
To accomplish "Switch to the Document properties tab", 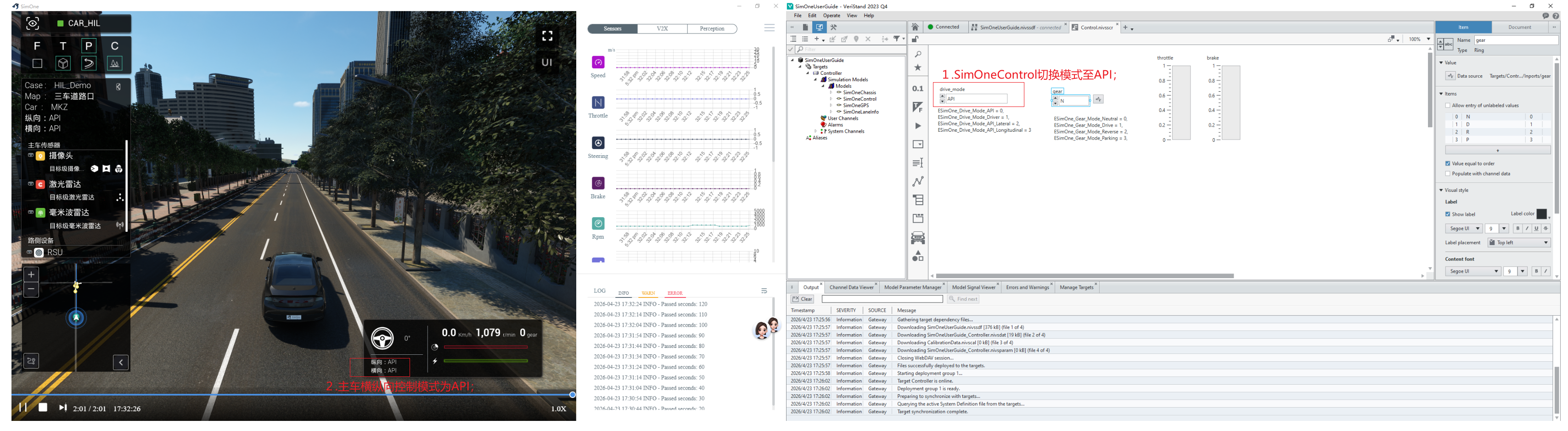I will pyautogui.click(x=1519, y=28).
